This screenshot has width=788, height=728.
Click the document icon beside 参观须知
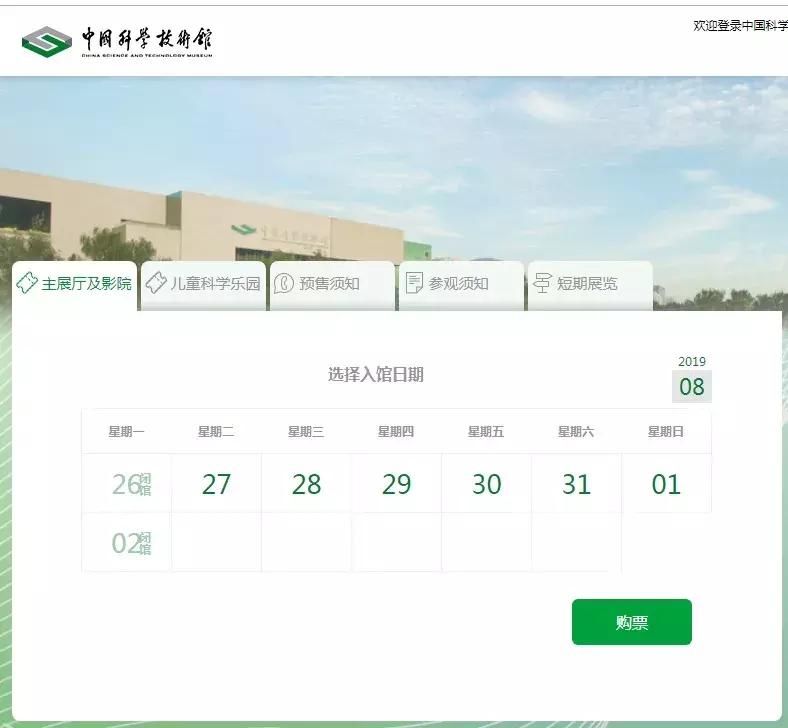414,283
